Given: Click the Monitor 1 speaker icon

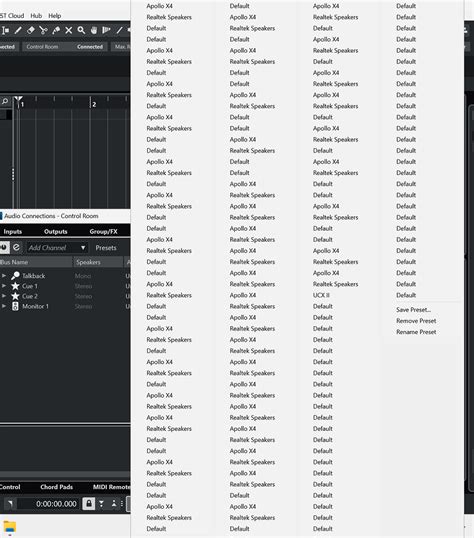Looking at the screenshot, I should 15,306.
